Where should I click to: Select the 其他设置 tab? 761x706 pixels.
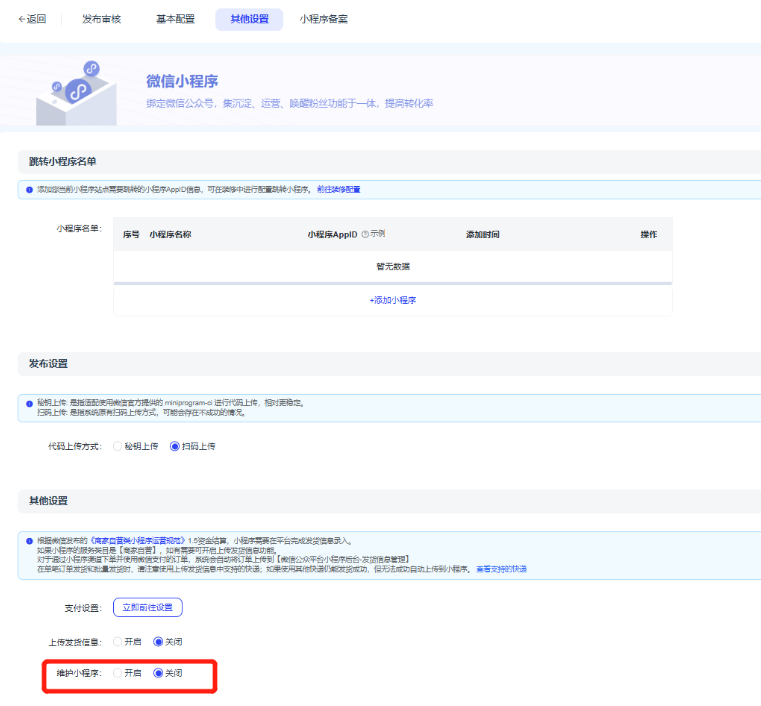[x=249, y=19]
